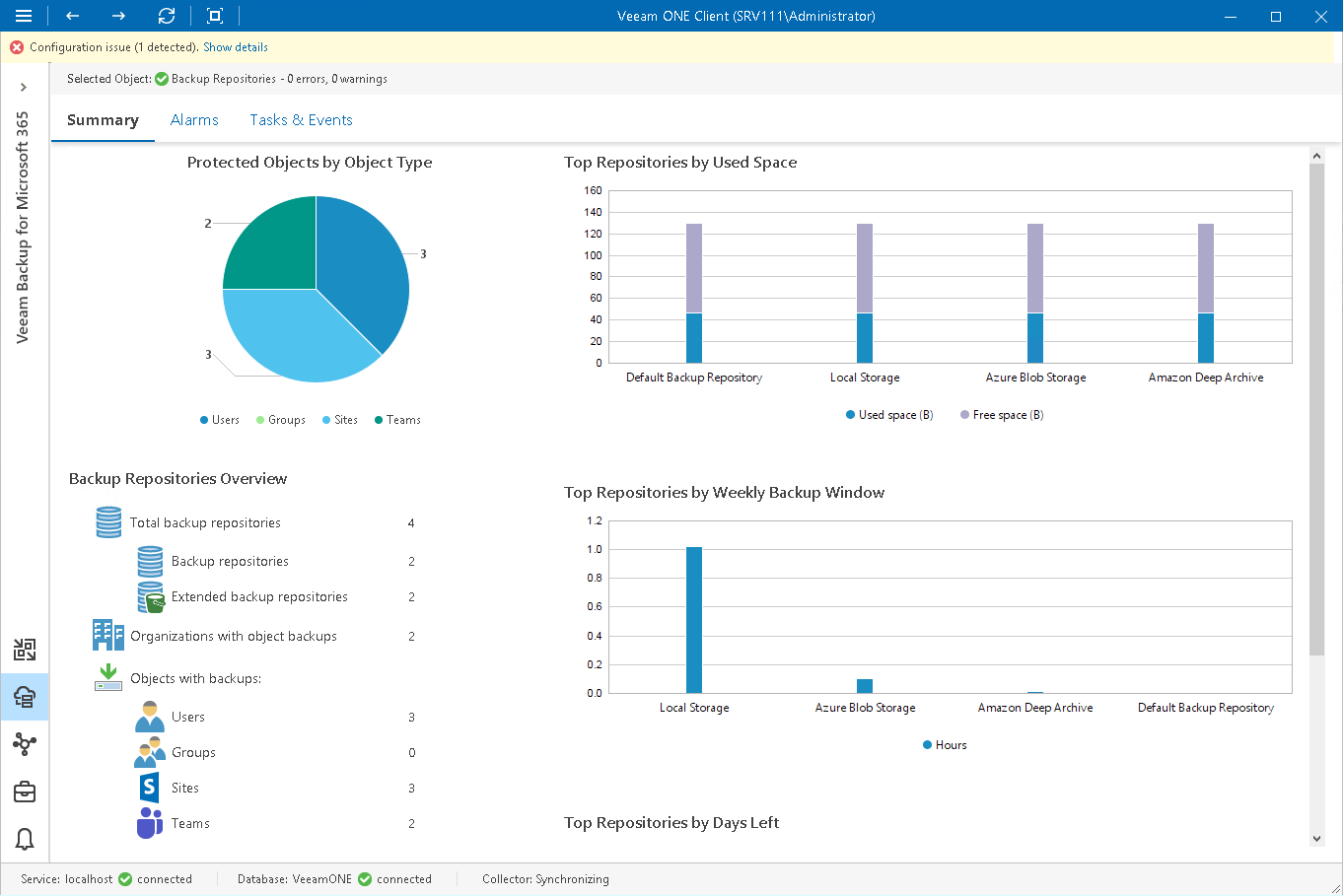This screenshot has width=1343, height=896.
Task: Click Used space (B) legend entry
Action: [889, 415]
